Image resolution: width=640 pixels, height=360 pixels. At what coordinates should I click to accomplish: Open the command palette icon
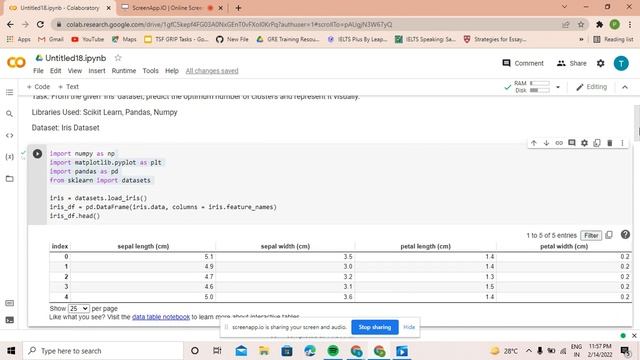tap(9, 303)
